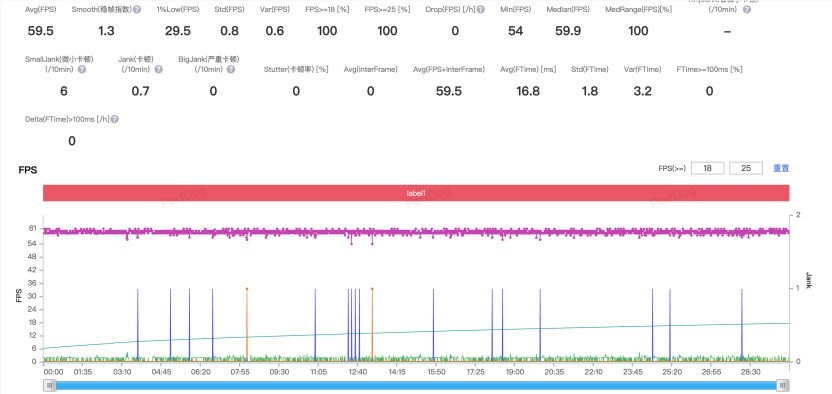
Task: Click the orange Jank spike after 12:40
Action: point(372,325)
